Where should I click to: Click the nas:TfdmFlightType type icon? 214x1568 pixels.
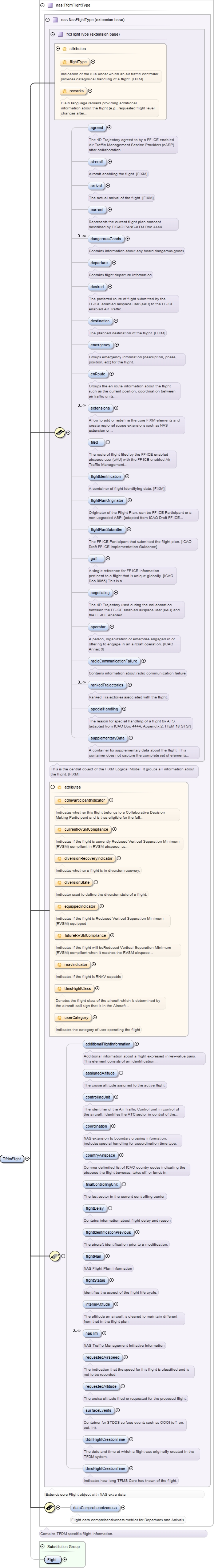coord(50,5)
